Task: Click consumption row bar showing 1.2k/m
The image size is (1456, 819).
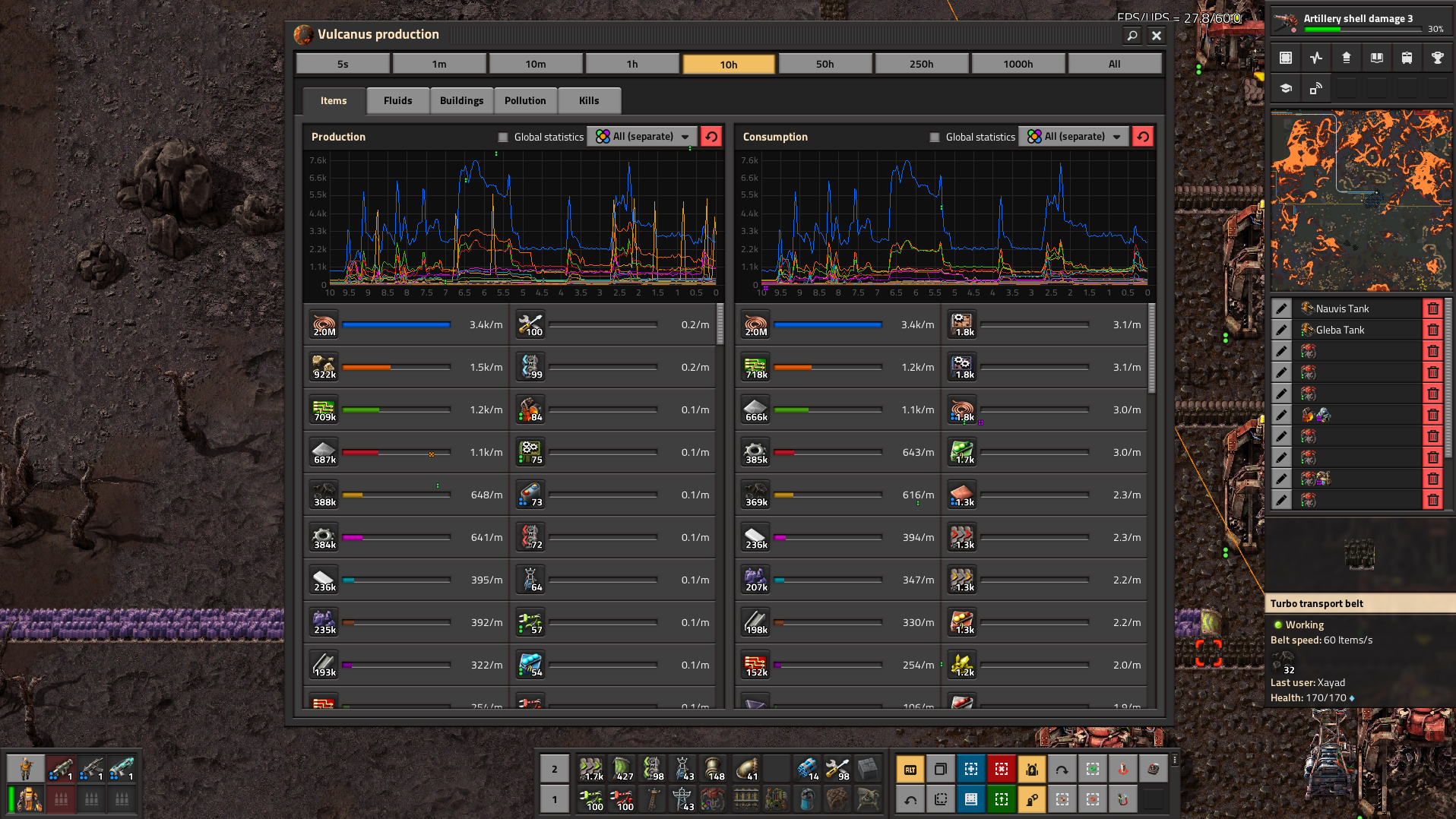Action: pyautogui.click(x=828, y=367)
